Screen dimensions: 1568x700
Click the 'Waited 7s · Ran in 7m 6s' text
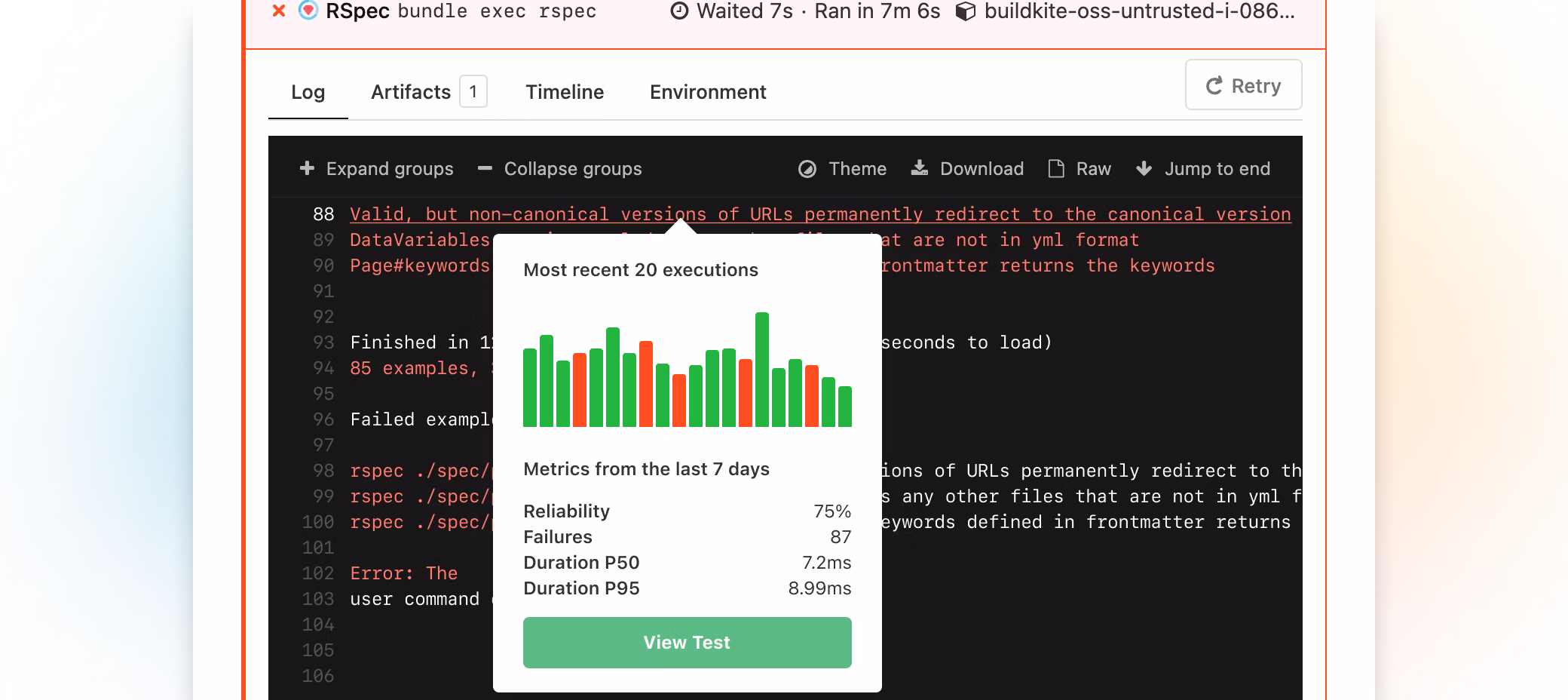[x=818, y=11]
